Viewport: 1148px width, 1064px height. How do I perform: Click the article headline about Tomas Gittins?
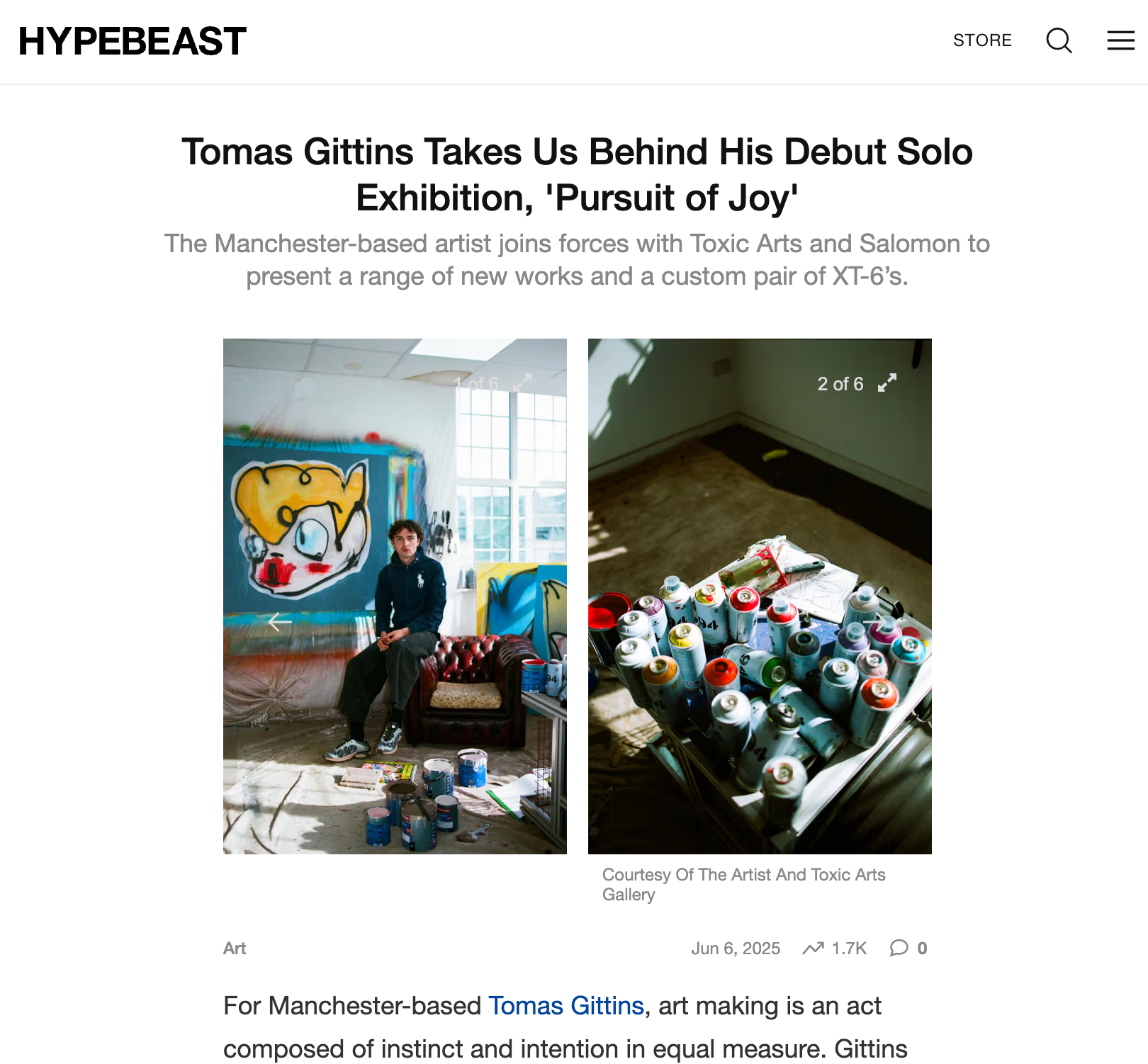tap(577, 174)
